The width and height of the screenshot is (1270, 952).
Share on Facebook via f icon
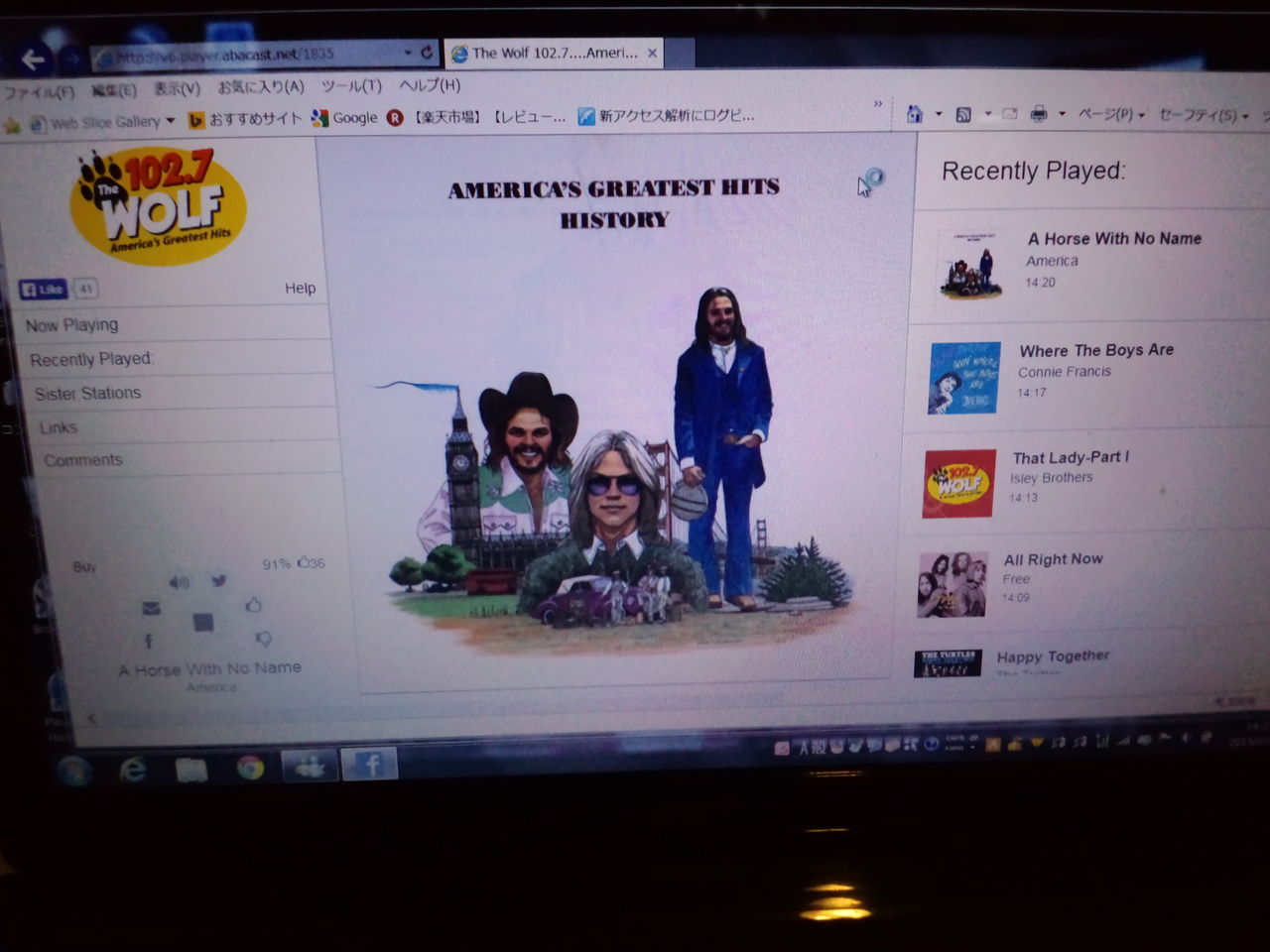(149, 642)
